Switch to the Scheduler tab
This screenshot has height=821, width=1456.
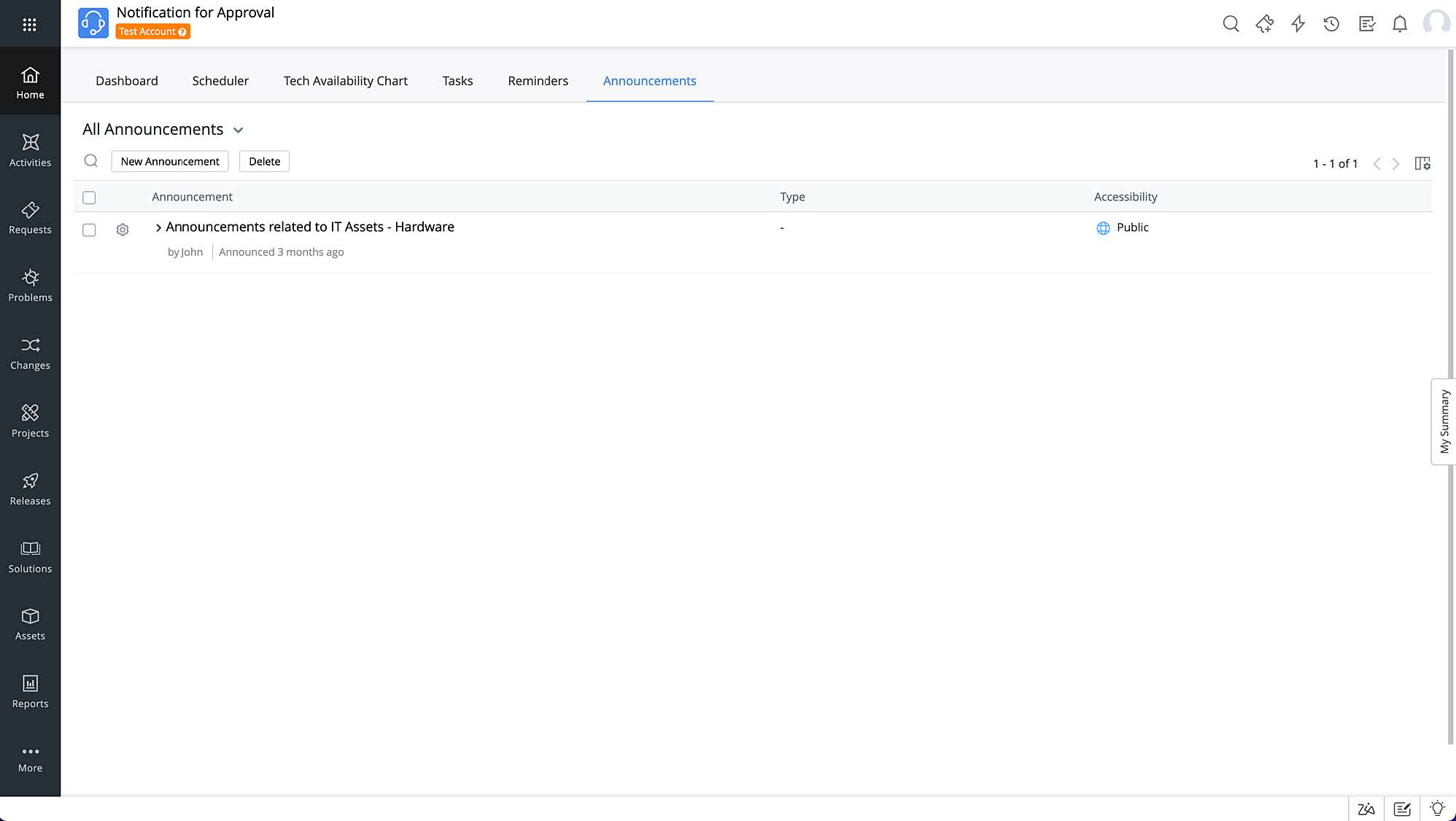[220, 81]
